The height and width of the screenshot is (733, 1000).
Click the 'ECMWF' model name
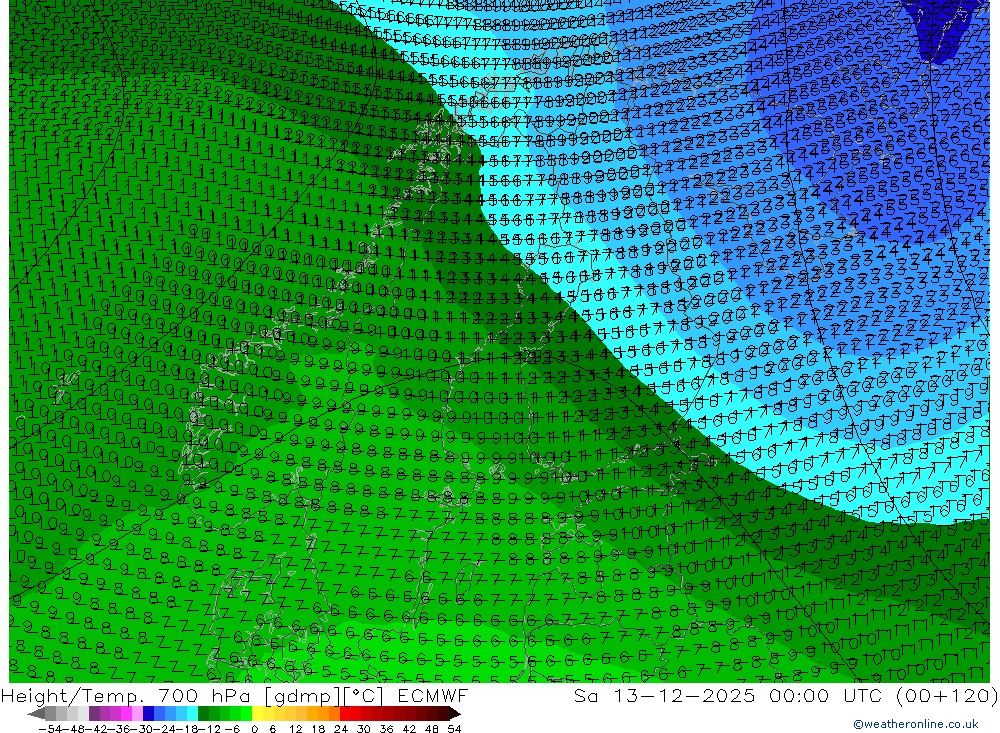433,695
